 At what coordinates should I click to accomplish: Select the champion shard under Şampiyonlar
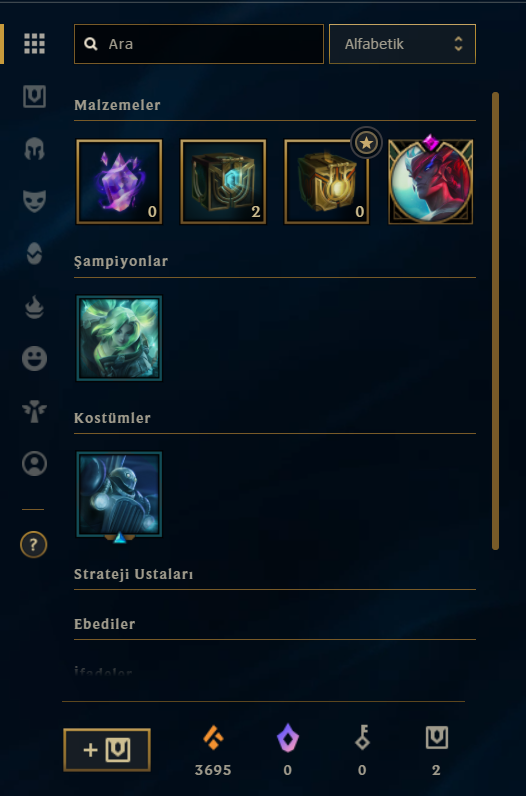(x=119, y=338)
